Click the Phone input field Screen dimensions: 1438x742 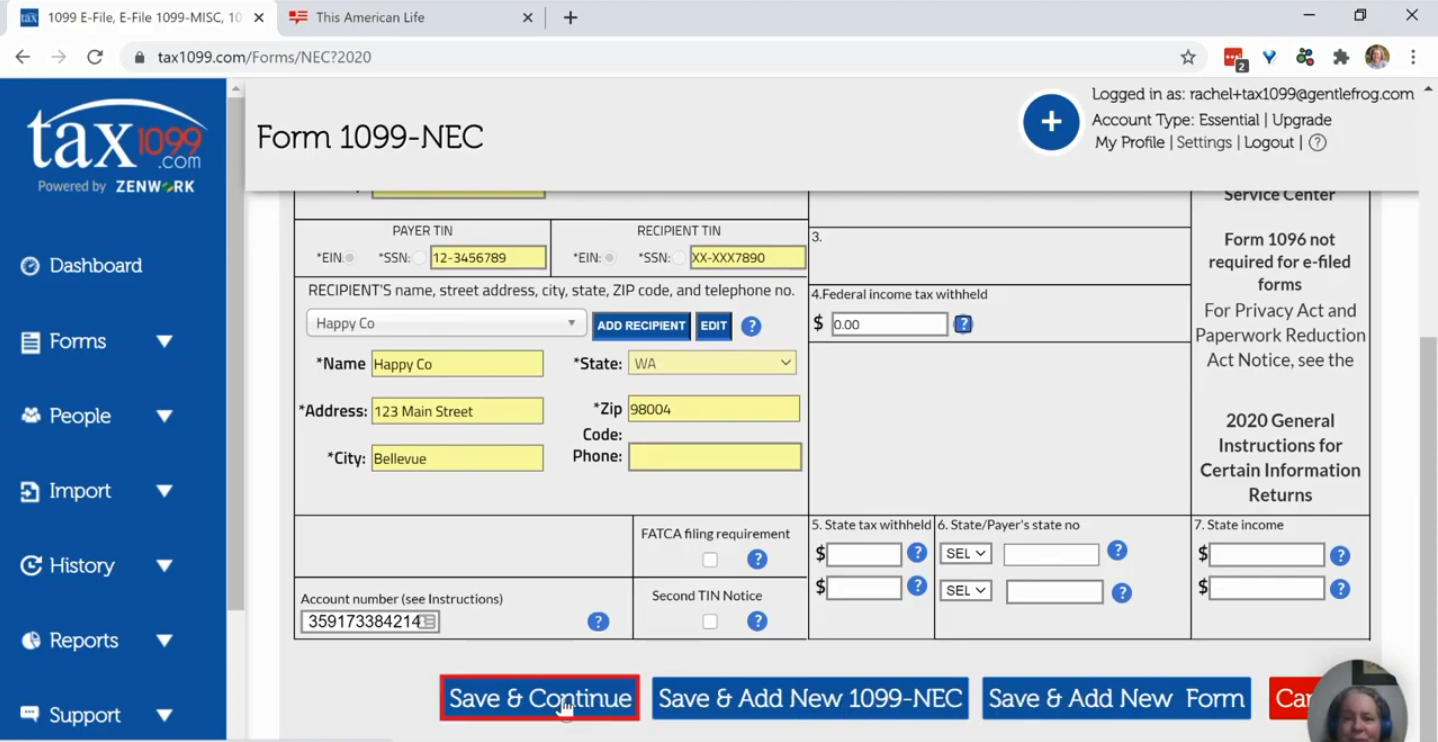click(715, 457)
